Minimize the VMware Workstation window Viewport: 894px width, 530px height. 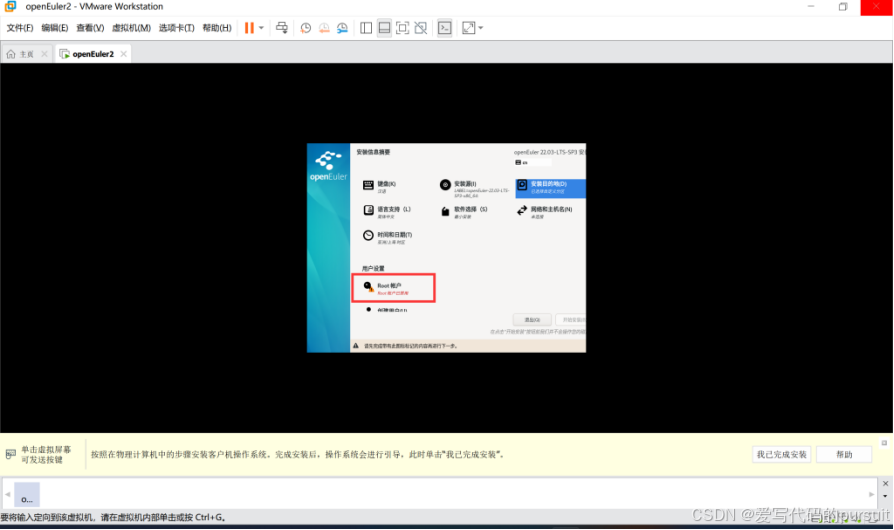[811, 7]
